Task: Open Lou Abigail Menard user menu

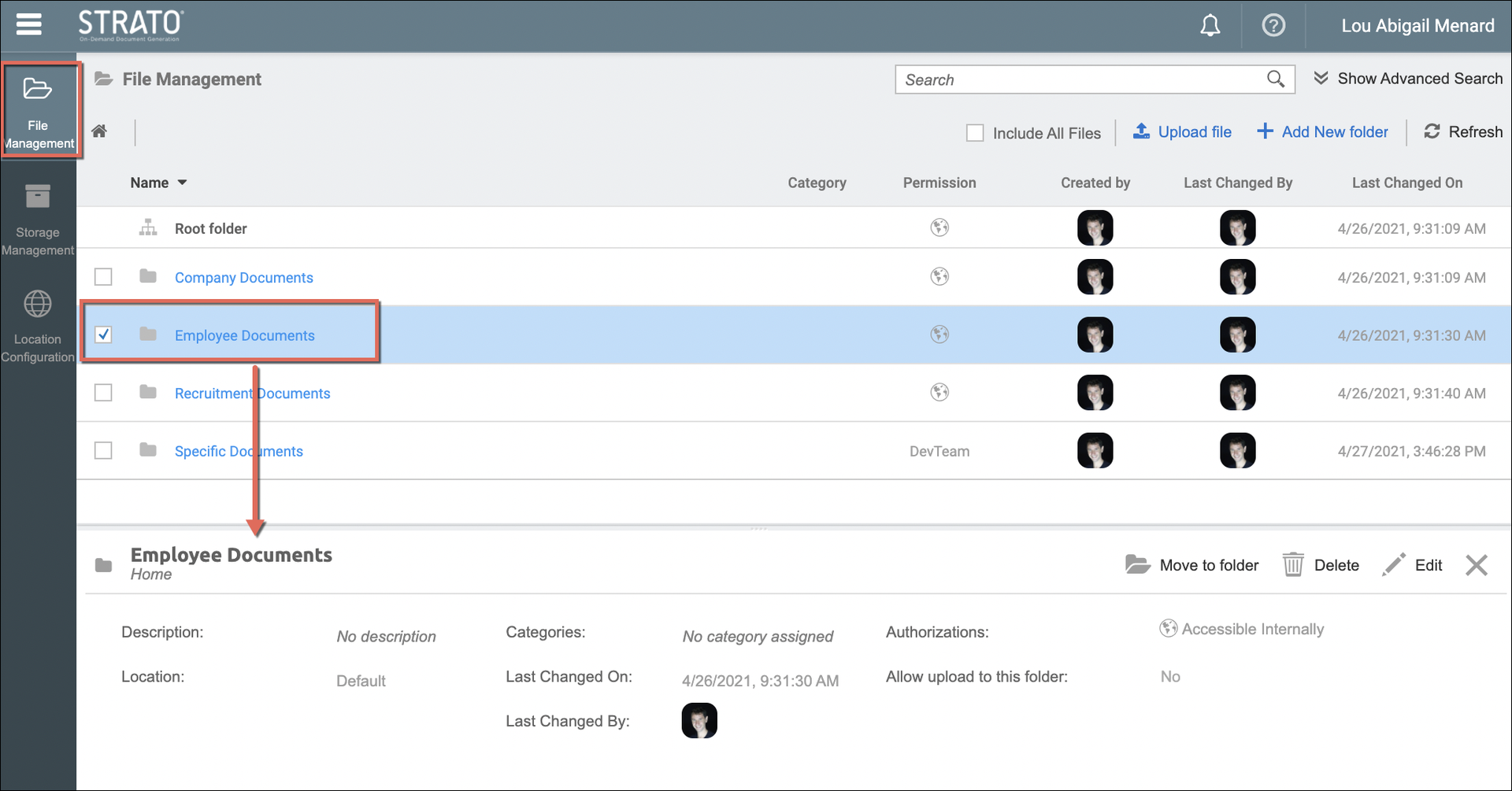Action: tap(1417, 26)
